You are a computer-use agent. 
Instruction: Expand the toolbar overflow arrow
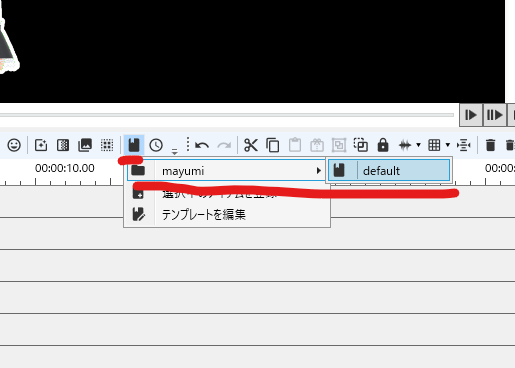point(174,151)
